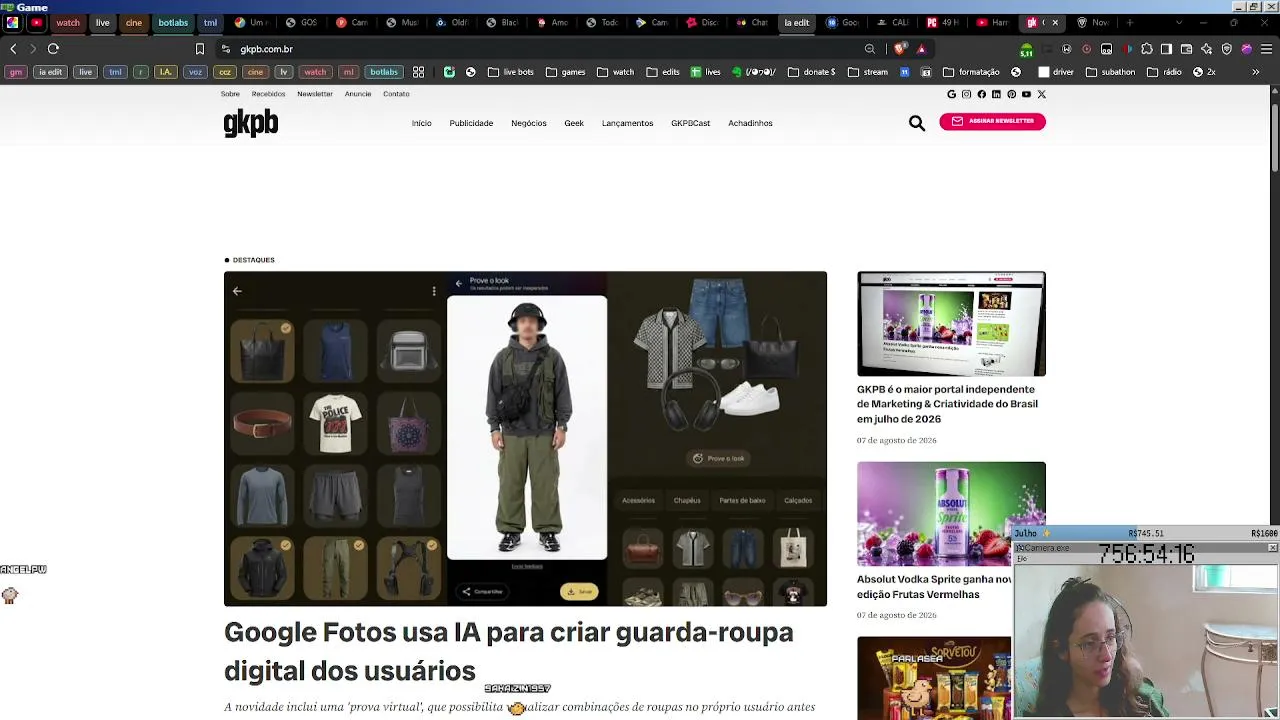Open the three-dot menu in the featured image

coord(434,291)
